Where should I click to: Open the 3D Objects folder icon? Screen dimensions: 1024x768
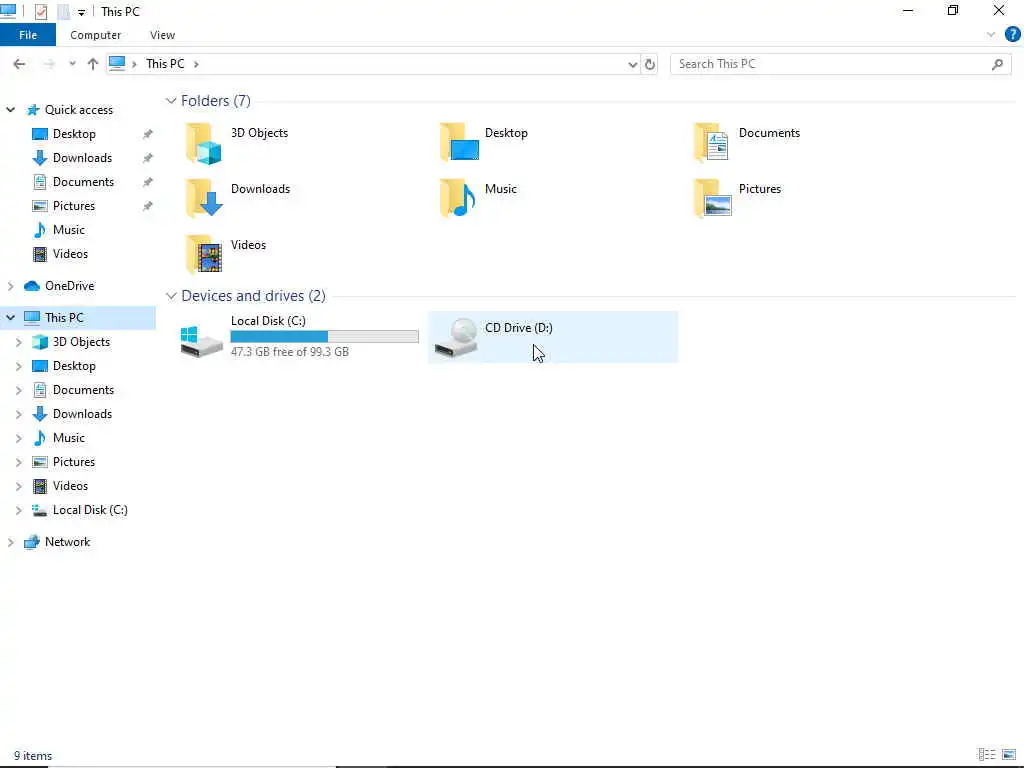click(x=204, y=143)
